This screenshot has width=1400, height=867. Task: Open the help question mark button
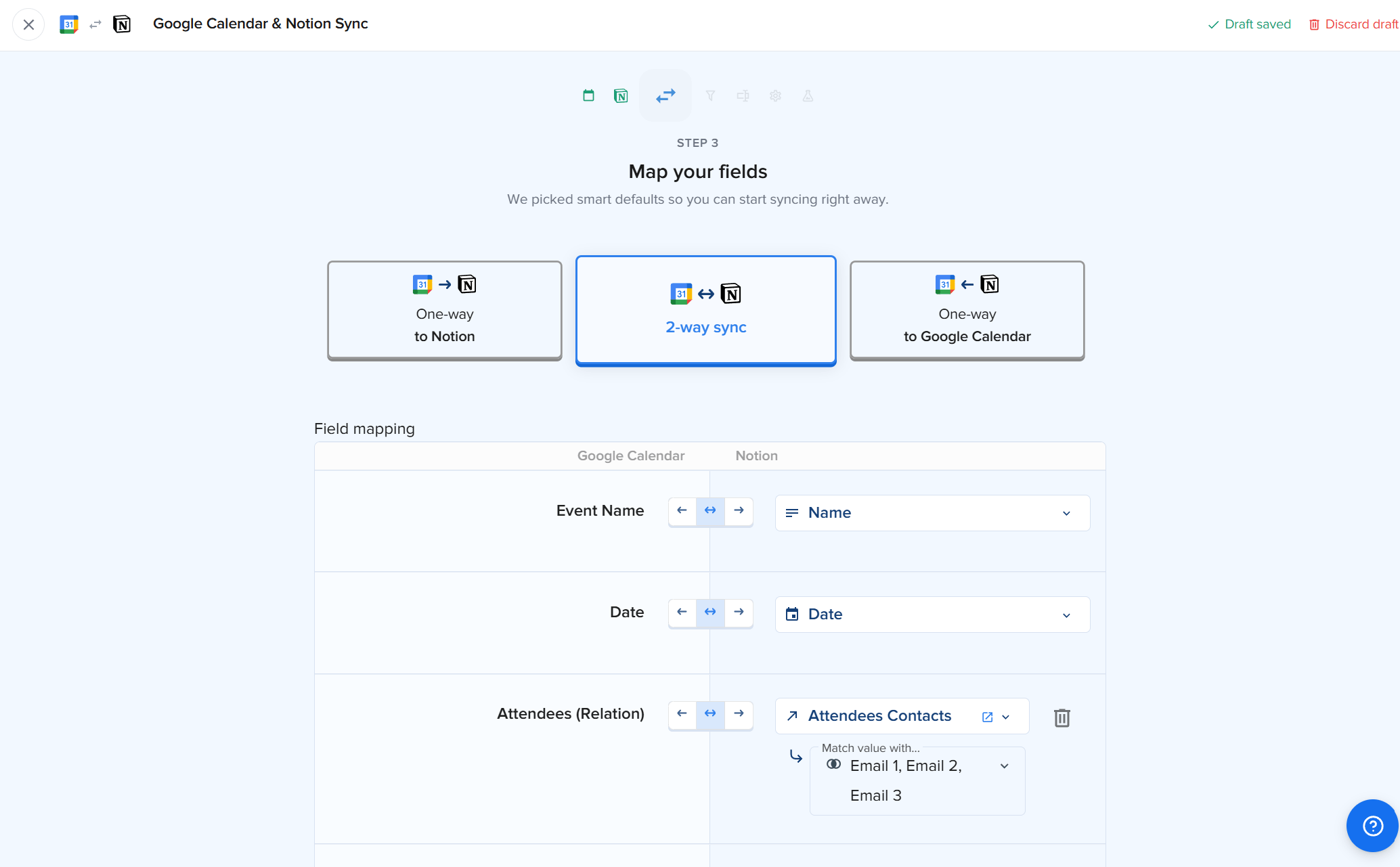pyautogui.click(x=1372, y=826)
